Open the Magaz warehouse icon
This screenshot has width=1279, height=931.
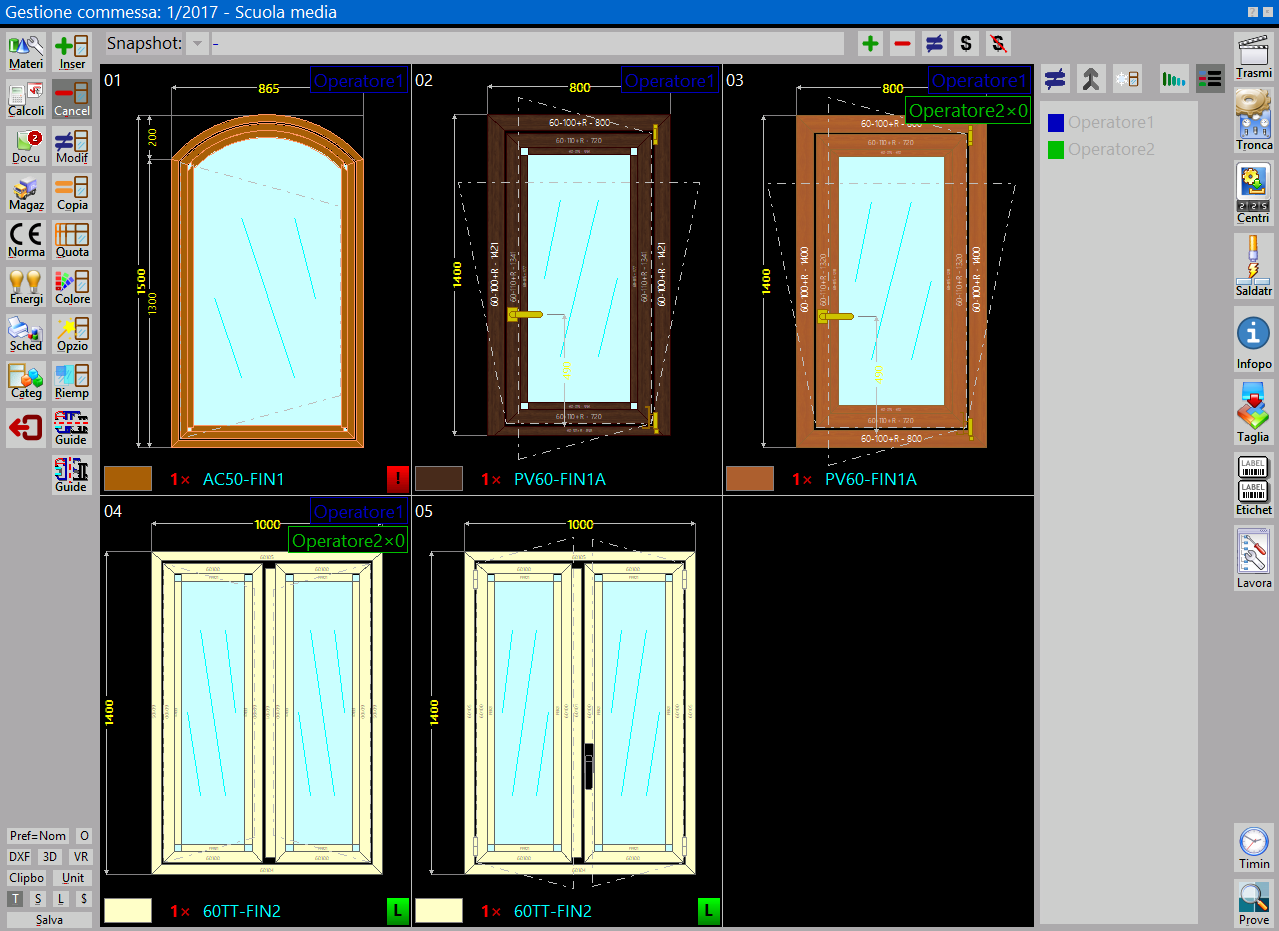[x=26, y=193]
